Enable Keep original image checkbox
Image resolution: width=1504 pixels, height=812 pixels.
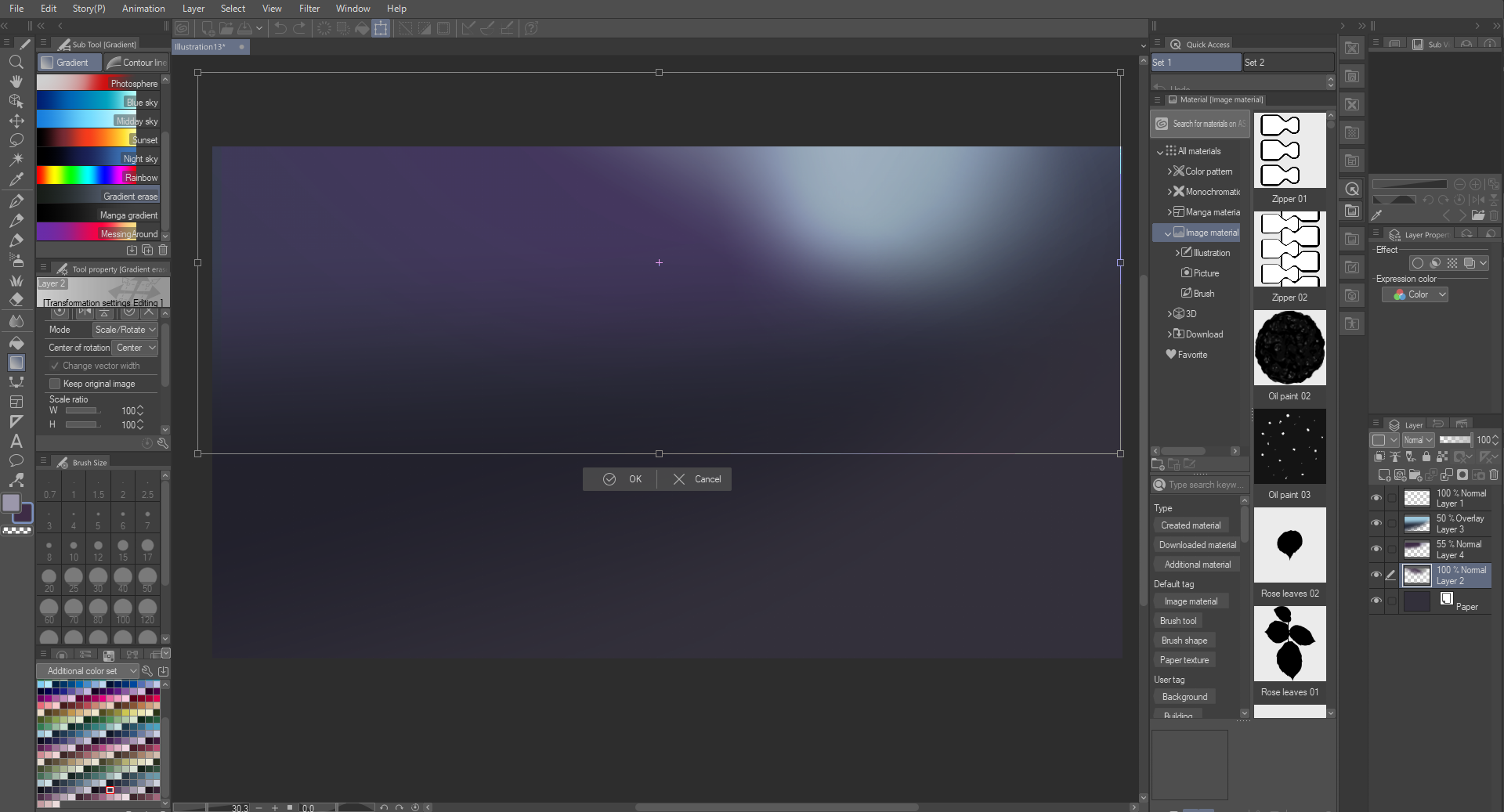tap(55, 384)
